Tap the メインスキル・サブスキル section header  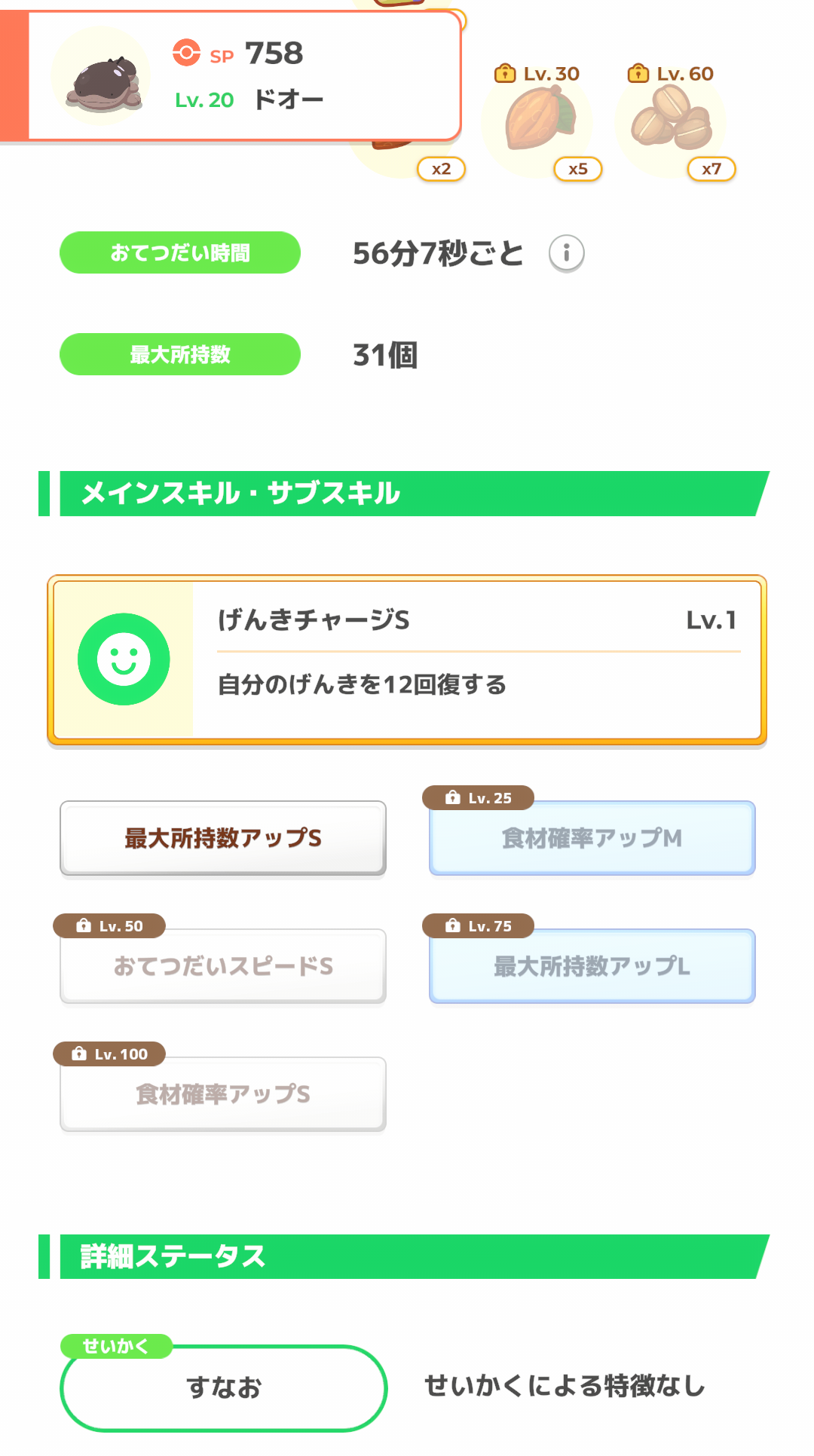[x=407, y=494]
